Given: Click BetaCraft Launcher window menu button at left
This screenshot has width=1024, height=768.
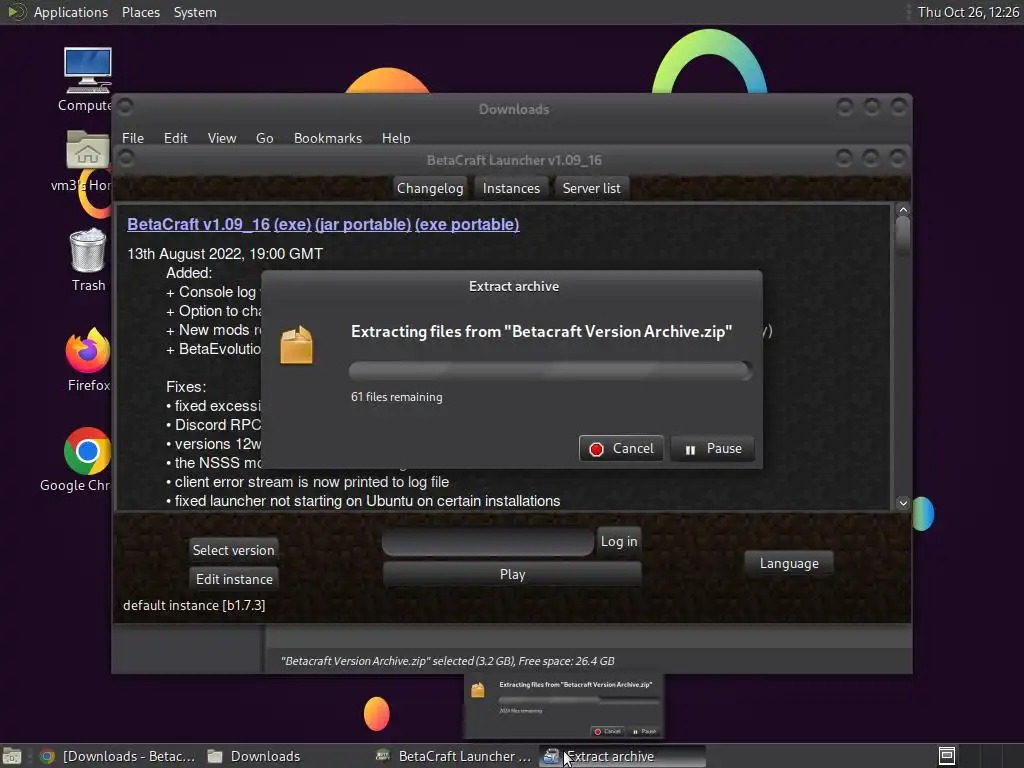Looking at the screenshot, I should coord(126,158).
